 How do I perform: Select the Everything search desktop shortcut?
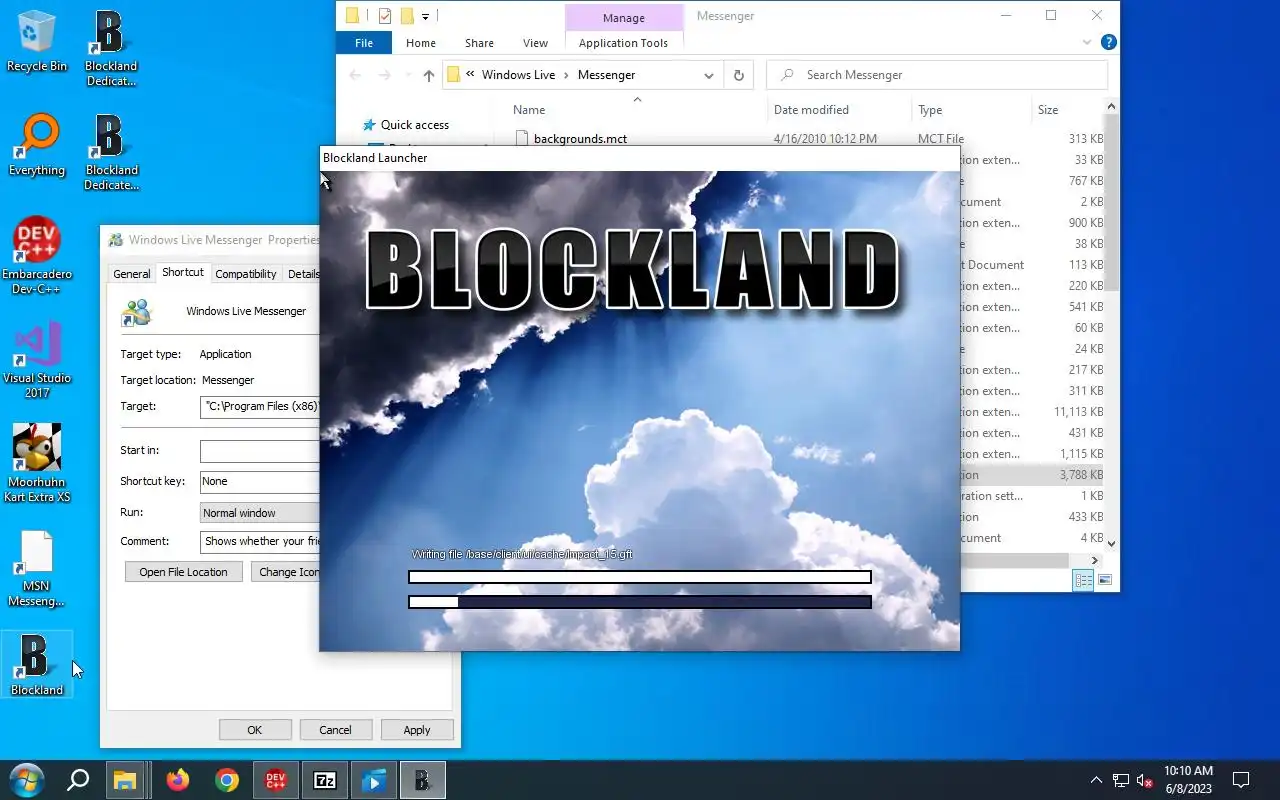pyautogui.click(x=37, y=146)
